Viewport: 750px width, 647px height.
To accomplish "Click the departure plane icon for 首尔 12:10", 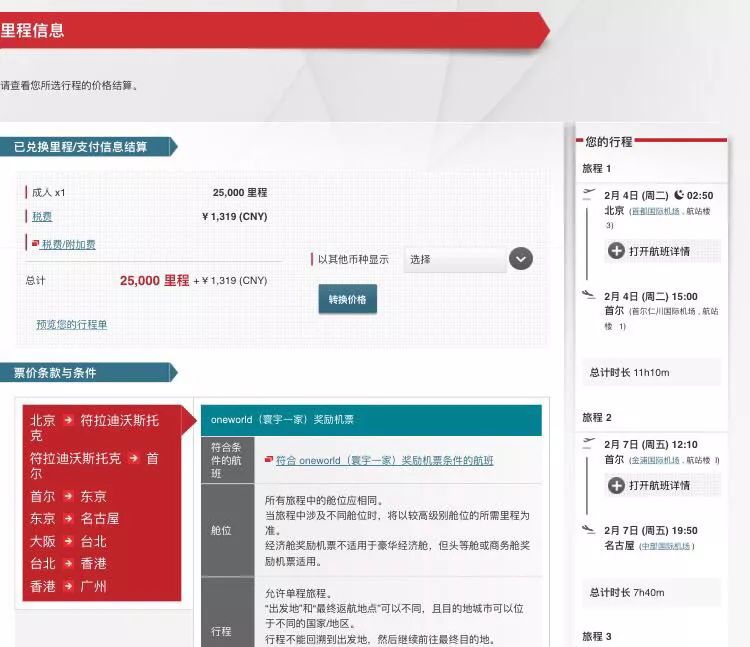I will 589,443.
